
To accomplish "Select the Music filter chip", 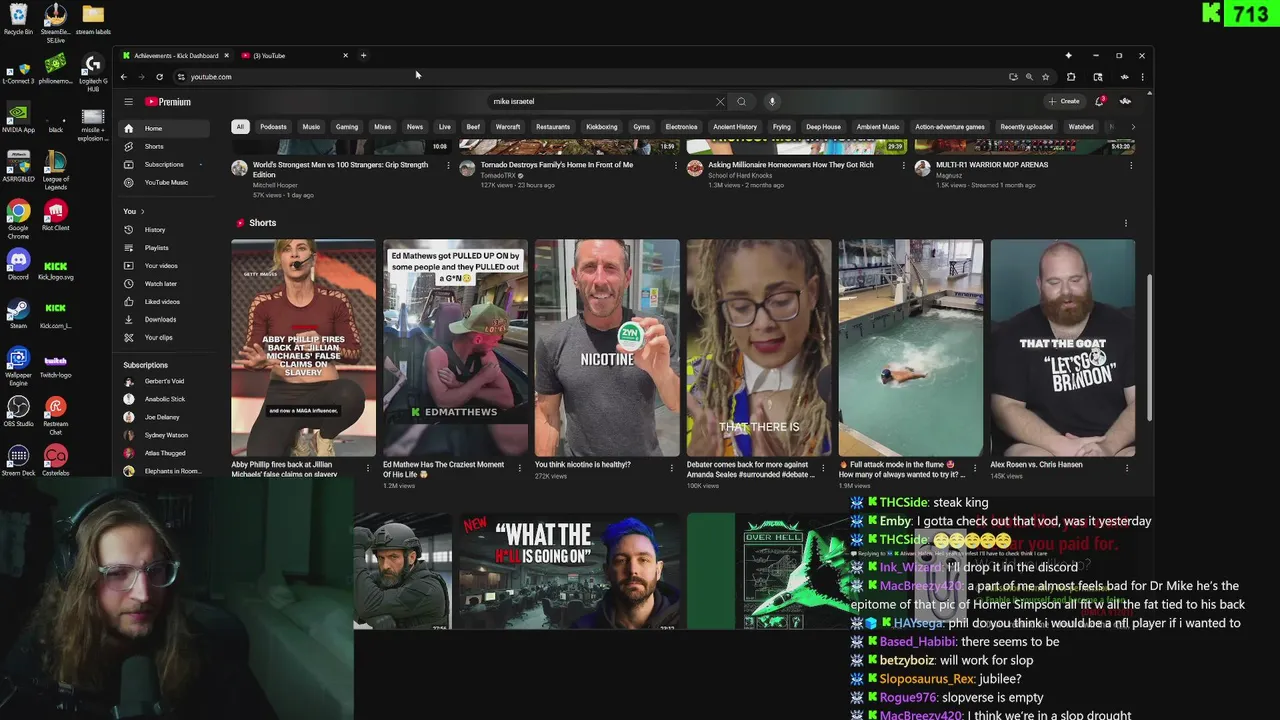I will click(x=311, y=127).
